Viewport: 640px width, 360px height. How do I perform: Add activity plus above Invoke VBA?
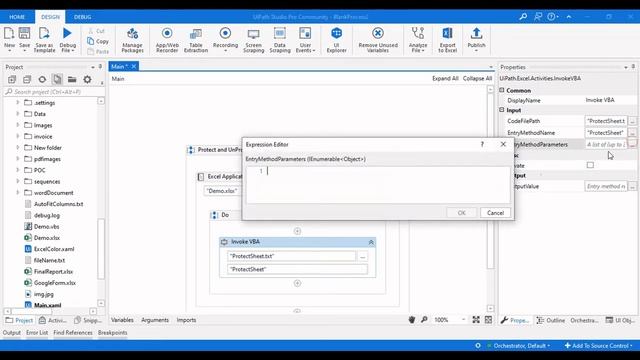click(297, 231)
